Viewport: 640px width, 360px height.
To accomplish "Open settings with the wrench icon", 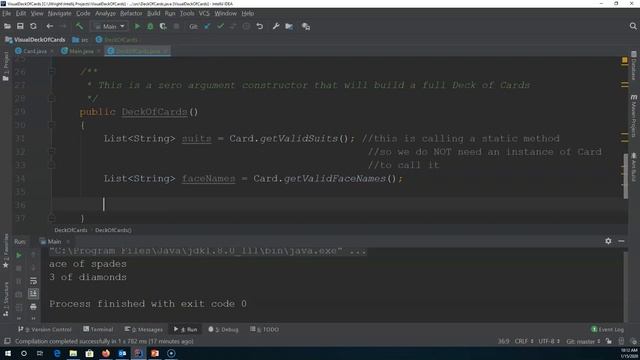I will point(276,27).
